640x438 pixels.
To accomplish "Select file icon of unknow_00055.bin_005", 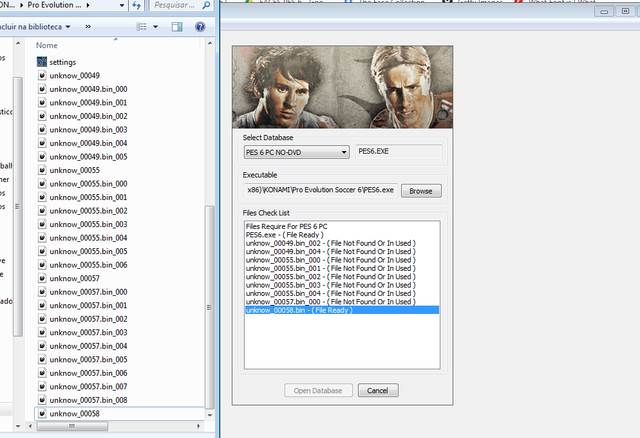I will pos(42,251).
